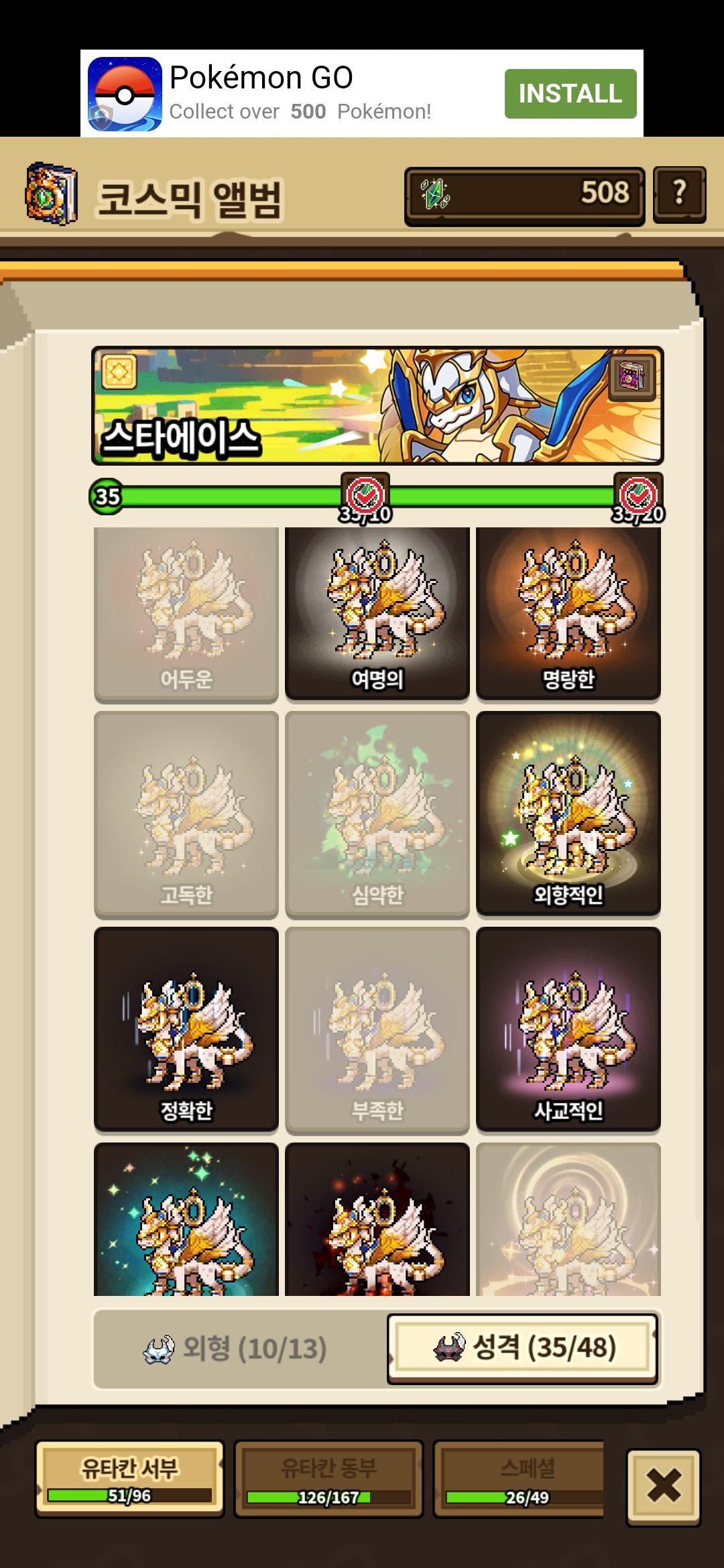
Task: Tap the Pokémon GO ad app icon
Action: (x=125, y=94)
